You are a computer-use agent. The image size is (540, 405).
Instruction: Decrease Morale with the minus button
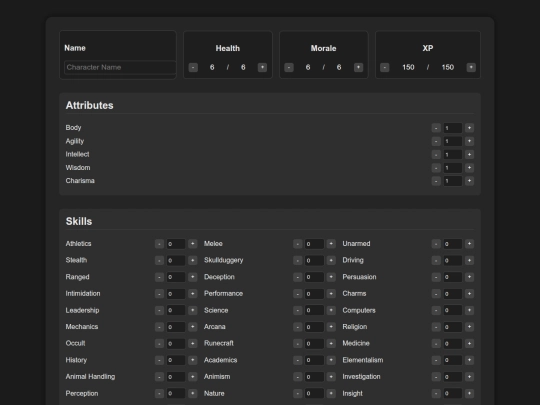[x=289, y=67]
